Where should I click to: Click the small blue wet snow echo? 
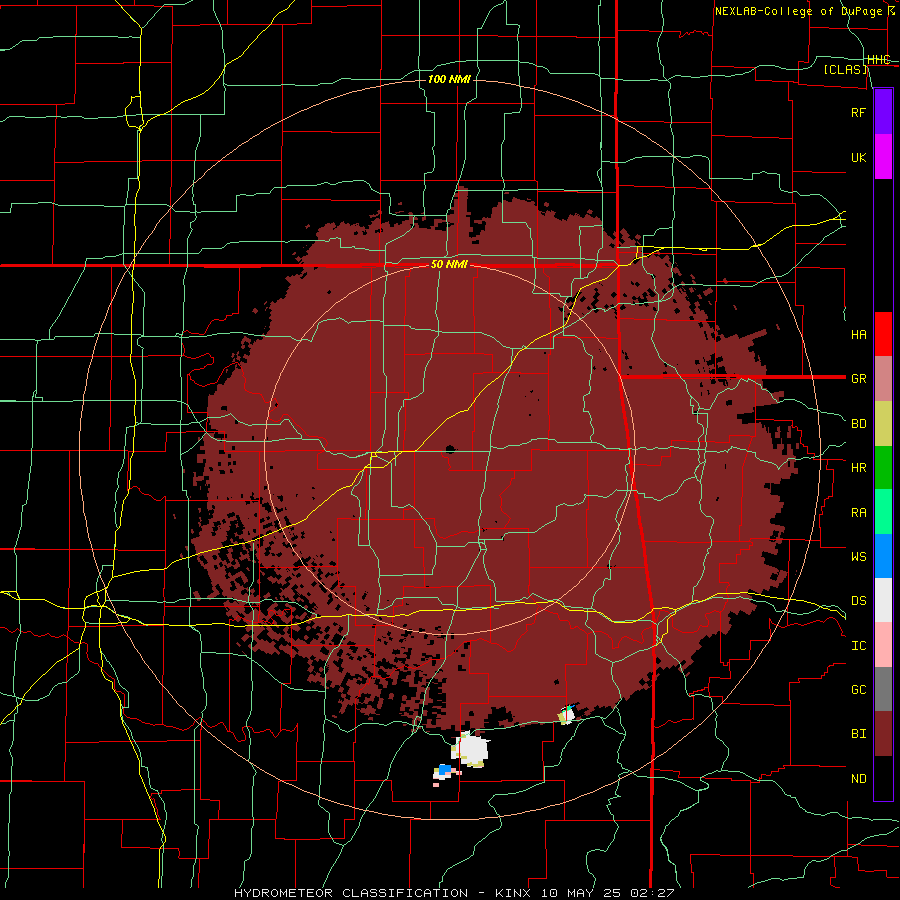click(444, 769)
